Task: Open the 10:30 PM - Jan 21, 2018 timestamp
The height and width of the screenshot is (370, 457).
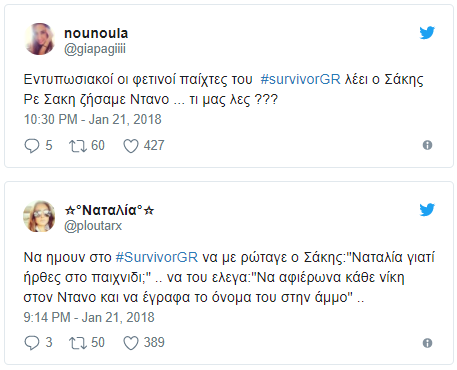Action: 93,119
